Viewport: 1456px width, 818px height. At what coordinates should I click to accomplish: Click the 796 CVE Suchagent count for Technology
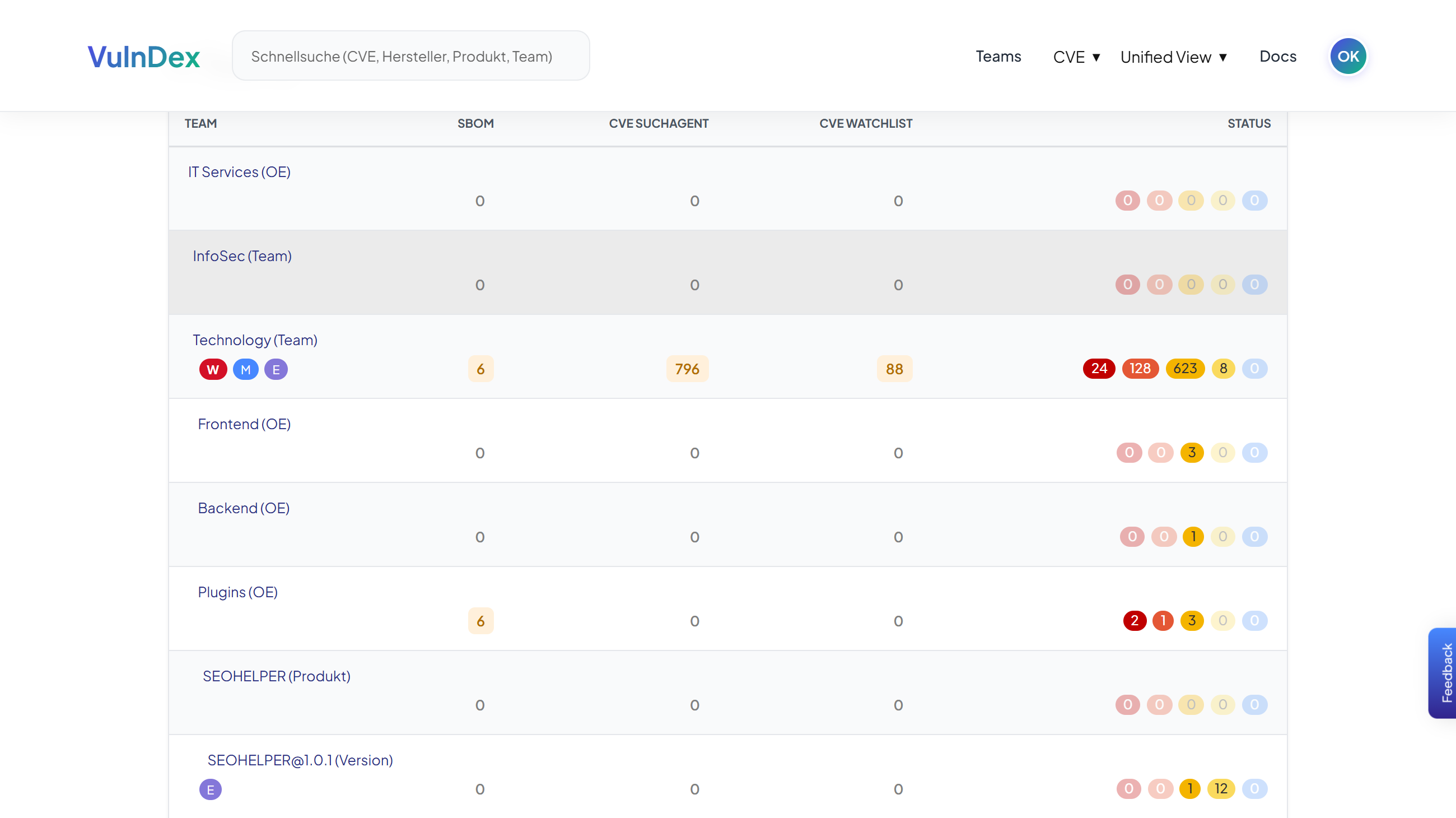pyautogui.click(x=687, y=368)
